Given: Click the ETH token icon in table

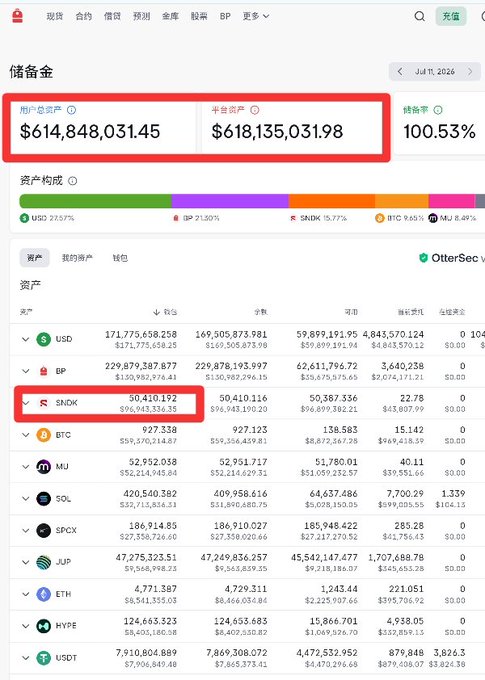Looking at the screenshot, I should (x=43, y=594).
